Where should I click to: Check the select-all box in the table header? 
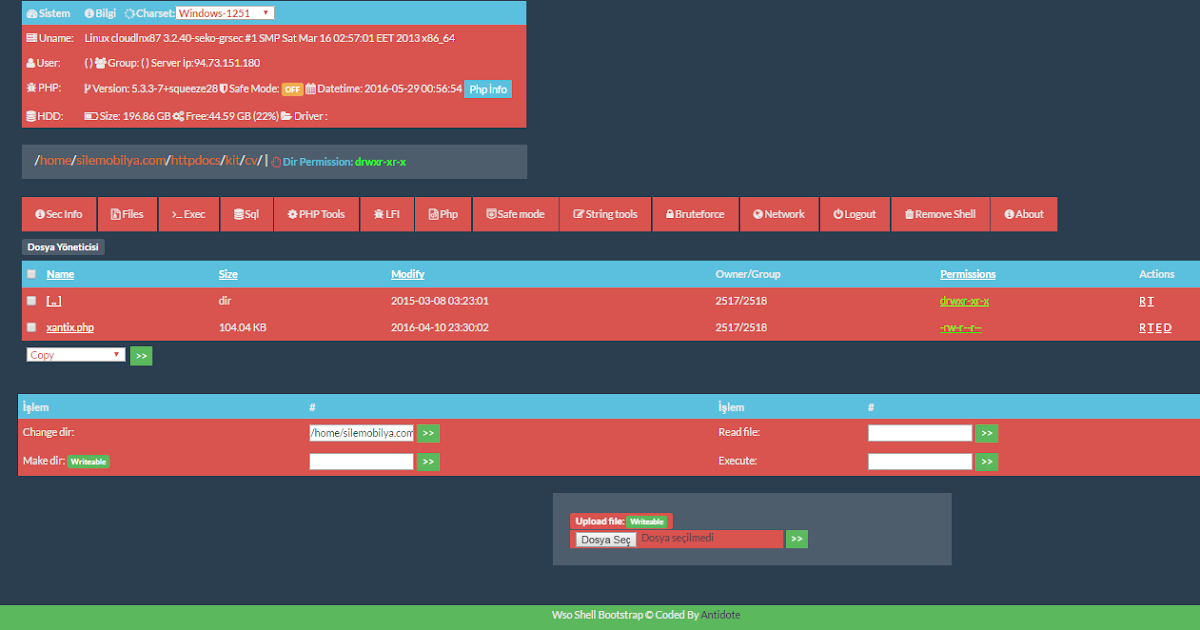(31, 273)
